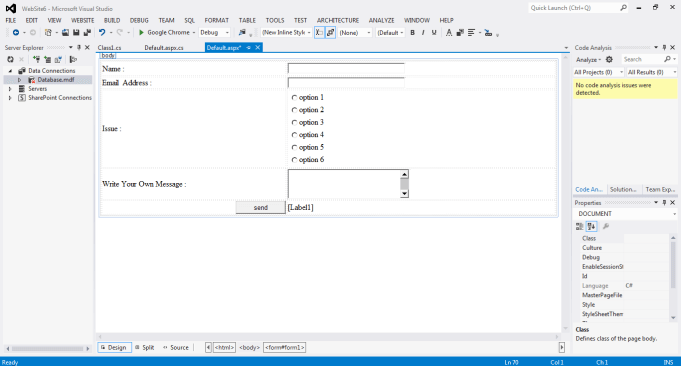Screen dimensions: 681x366
Task: Switch to the Team Explorer tab
Action: (x=660, y=189)
